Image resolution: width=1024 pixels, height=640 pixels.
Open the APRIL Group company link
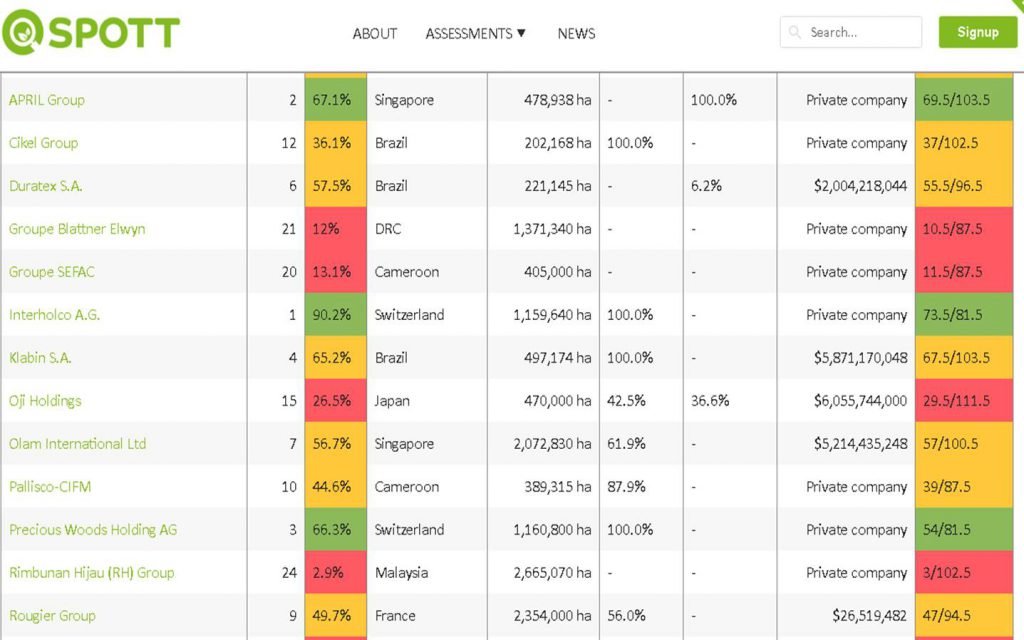point(47,100)
